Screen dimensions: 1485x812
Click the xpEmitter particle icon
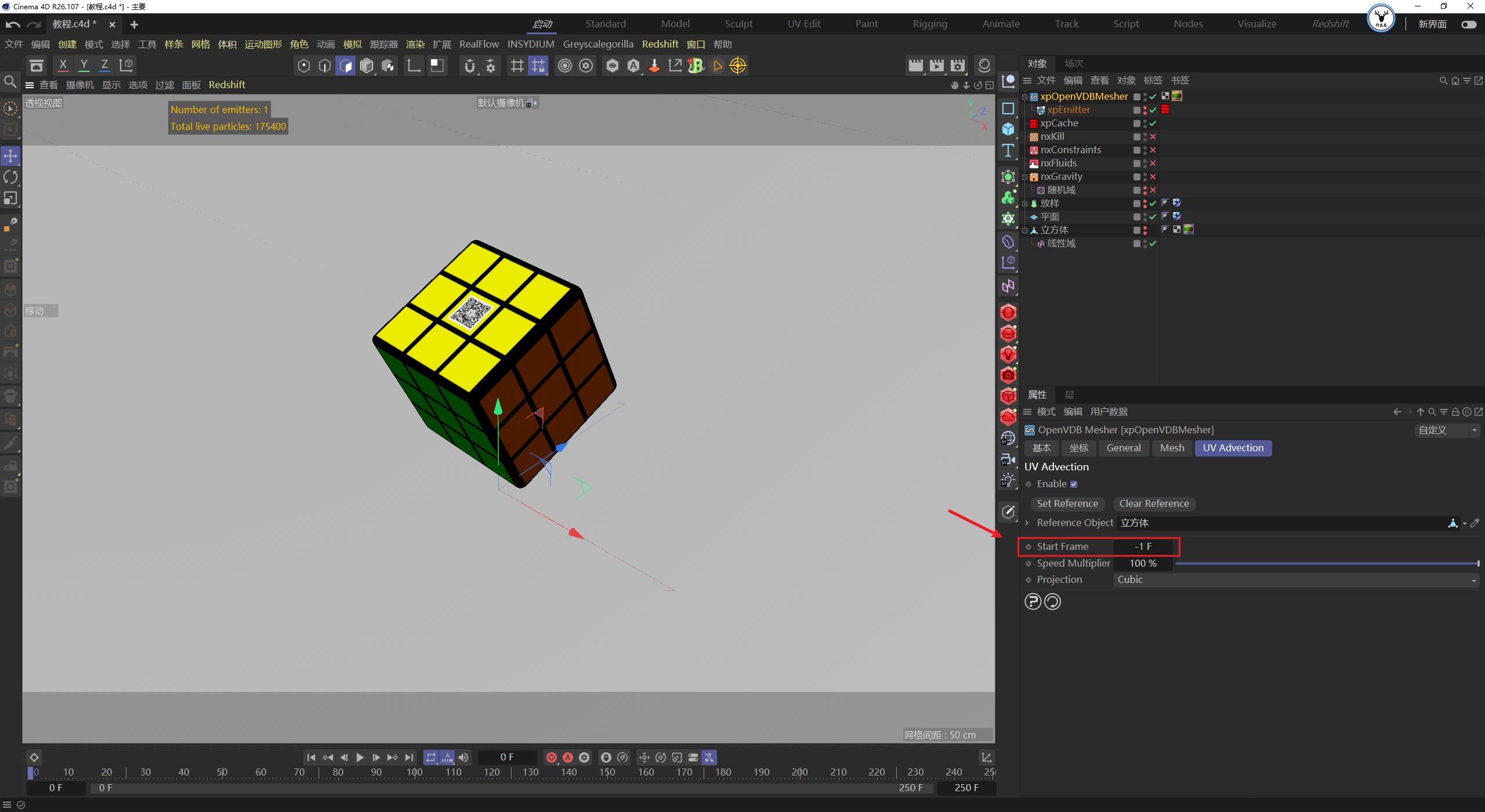[x=1040, y=110]
